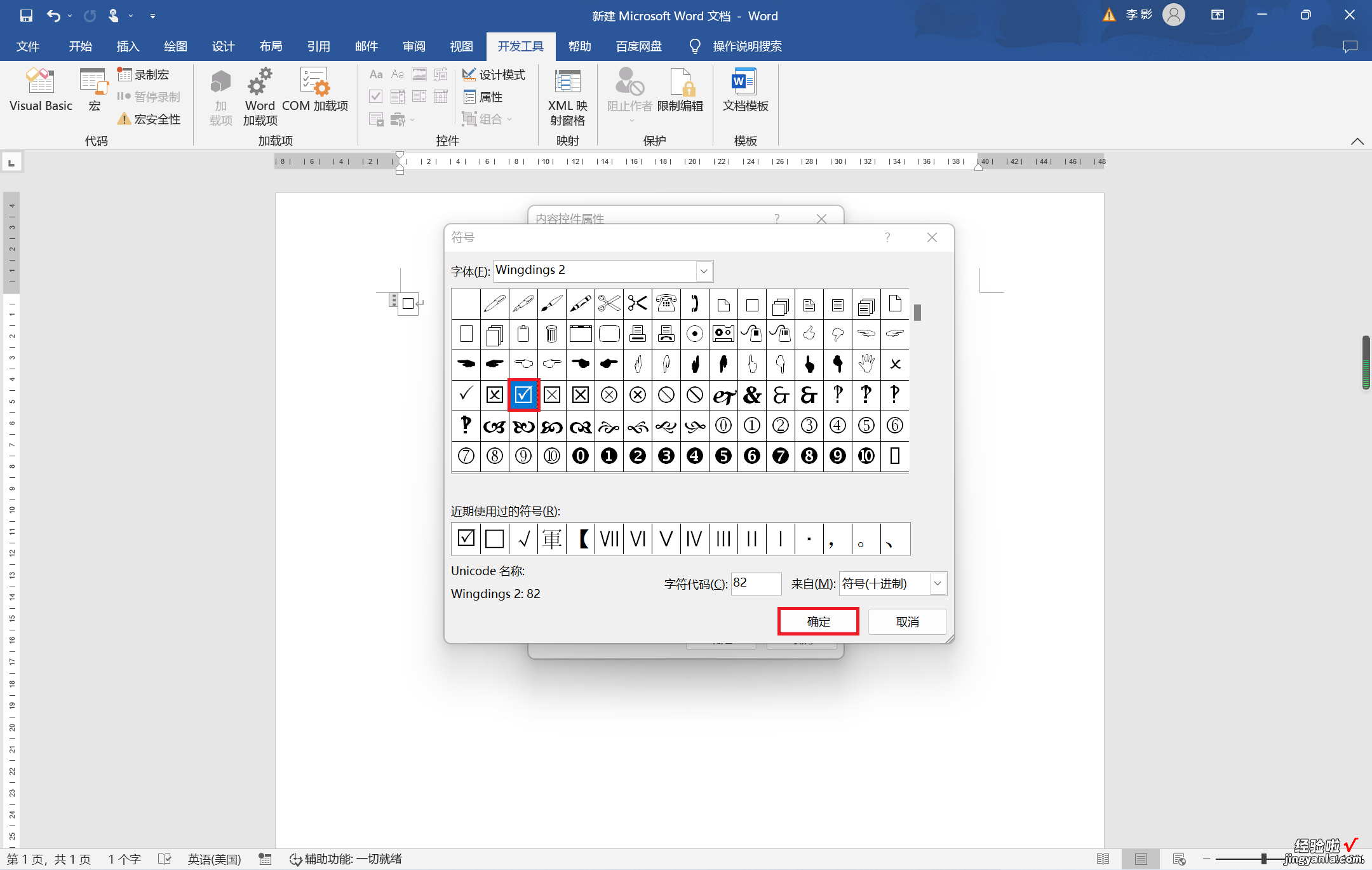Select the circled number 5 symbol
This screenshot has height=870, width=1372.
tap(866, 425)
